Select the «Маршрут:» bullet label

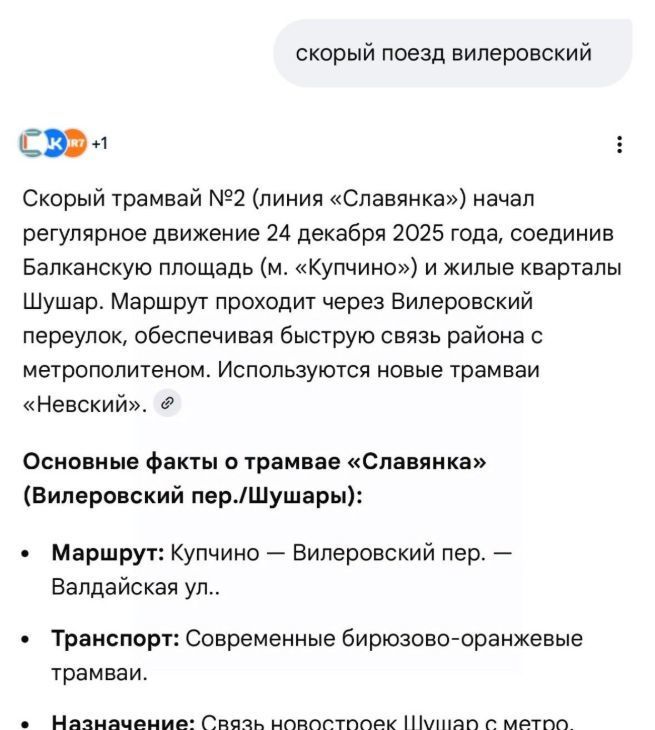click(x=107, y=553)
